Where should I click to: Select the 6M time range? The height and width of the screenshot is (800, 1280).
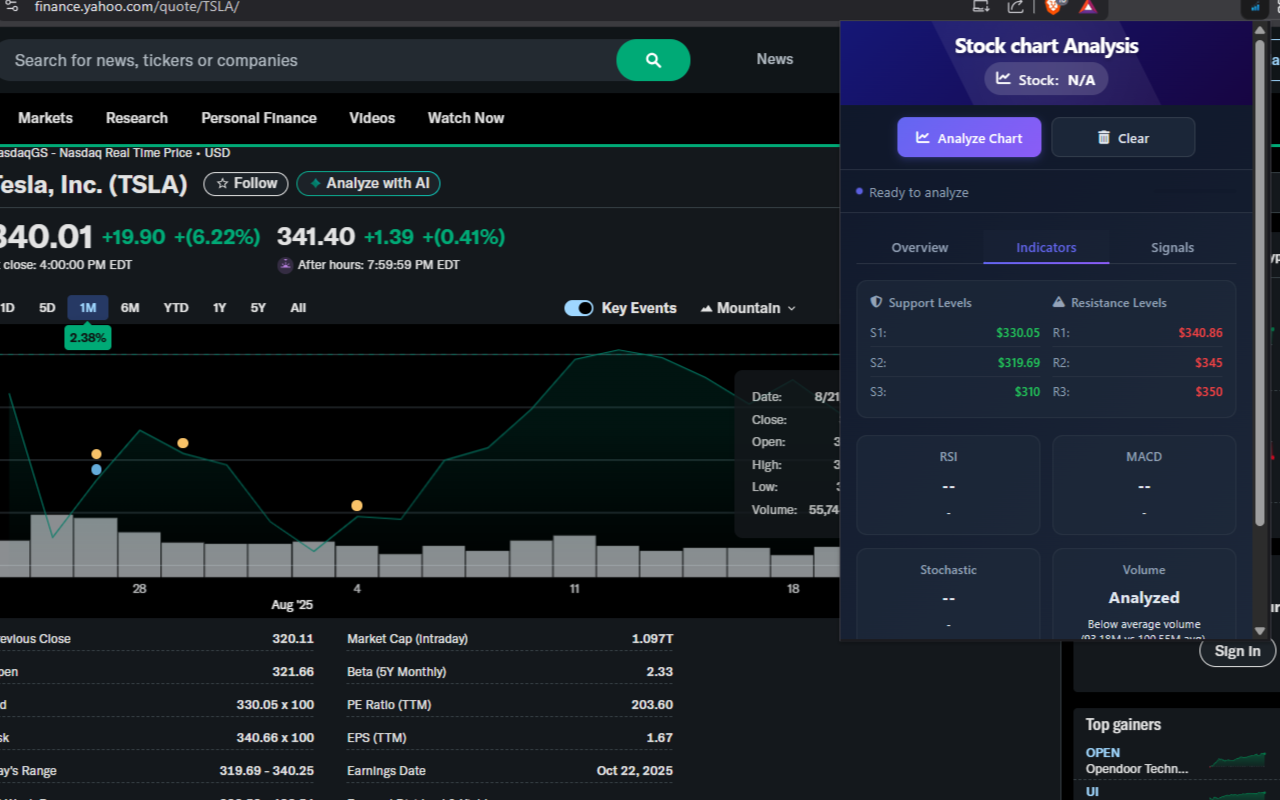click(x=130, y=308)
